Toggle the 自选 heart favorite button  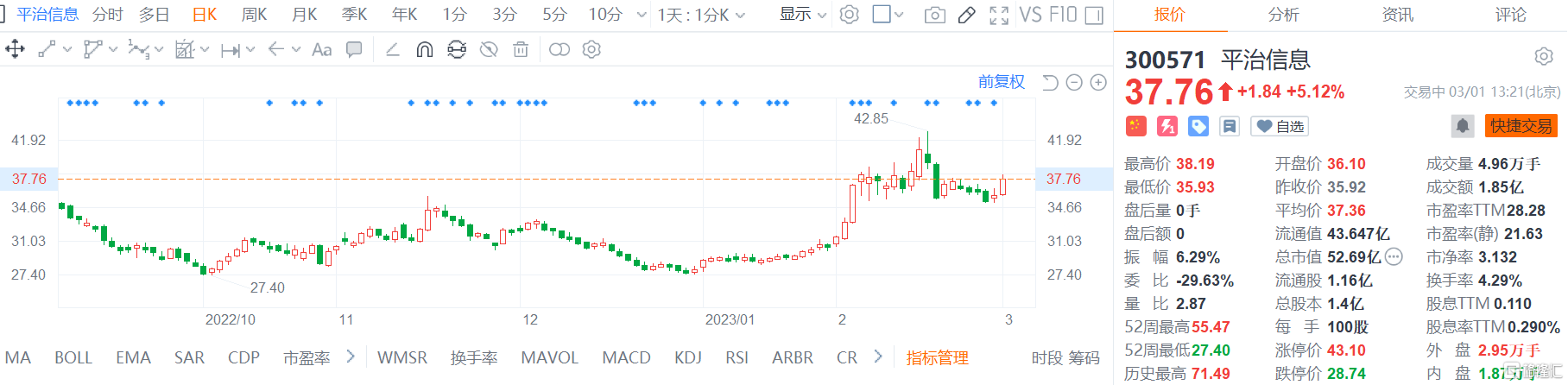pos(1280,127)
